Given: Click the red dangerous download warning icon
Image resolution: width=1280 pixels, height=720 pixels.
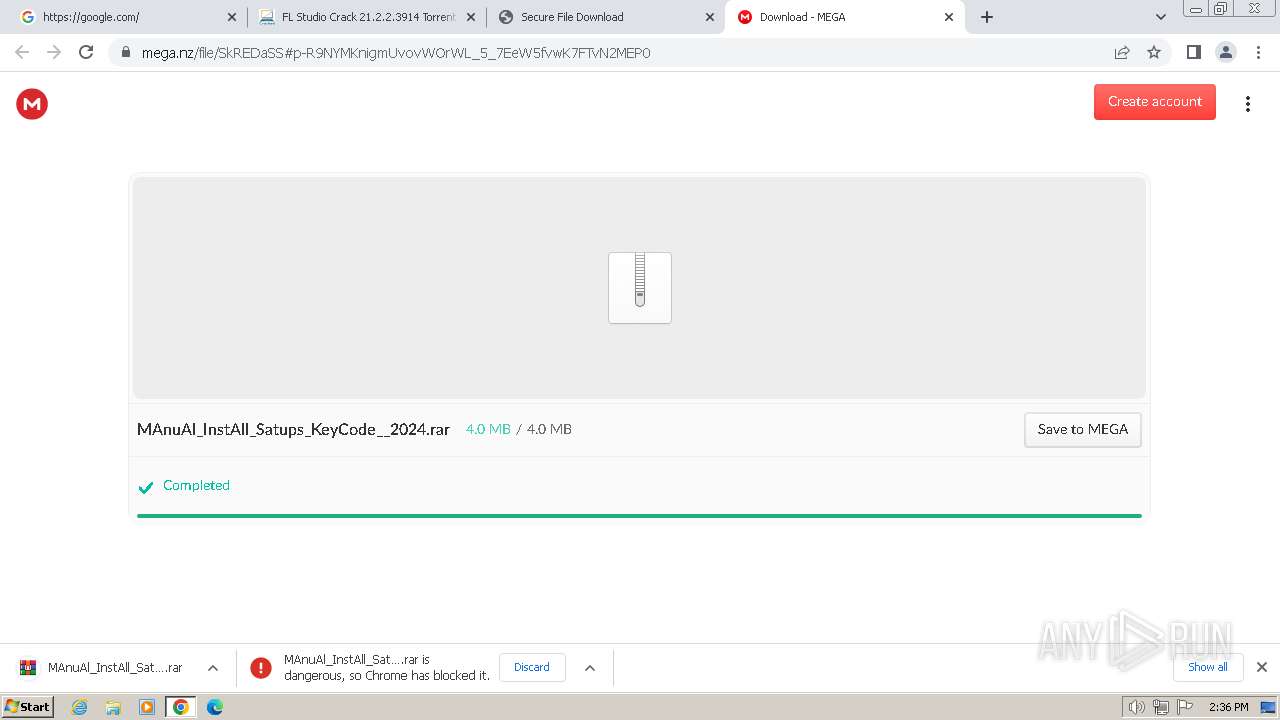Looking at the screenshot, I should tap(261, 668).
